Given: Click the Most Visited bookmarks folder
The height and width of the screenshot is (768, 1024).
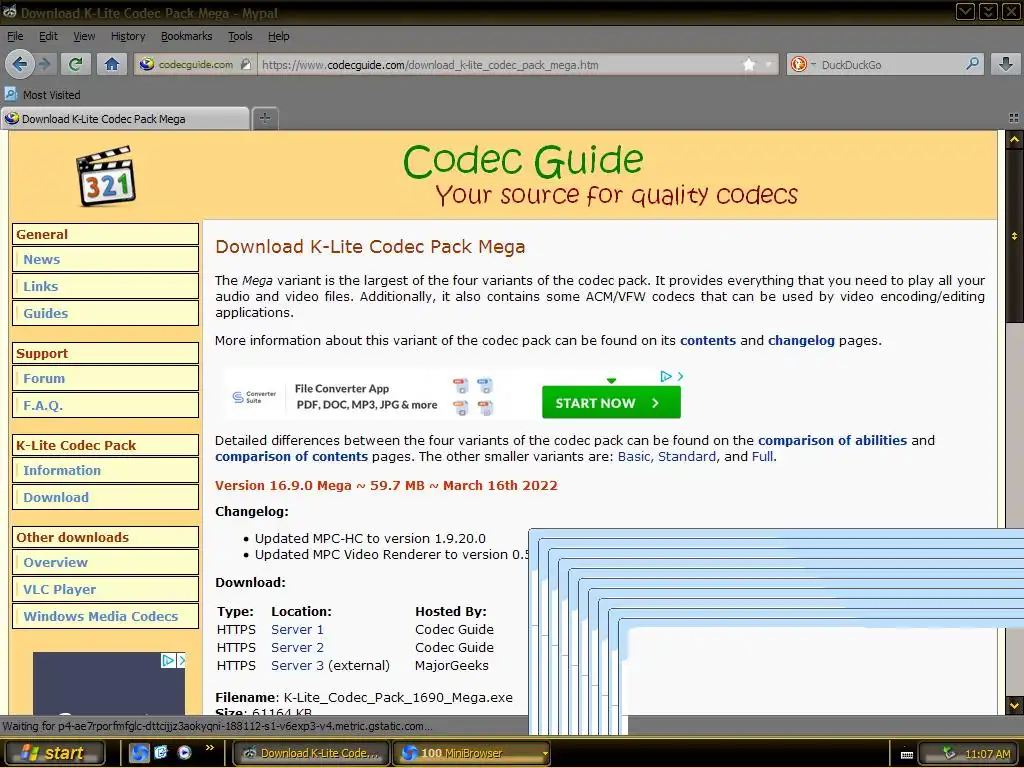Looking at the screenshot, I should (43, 95).
